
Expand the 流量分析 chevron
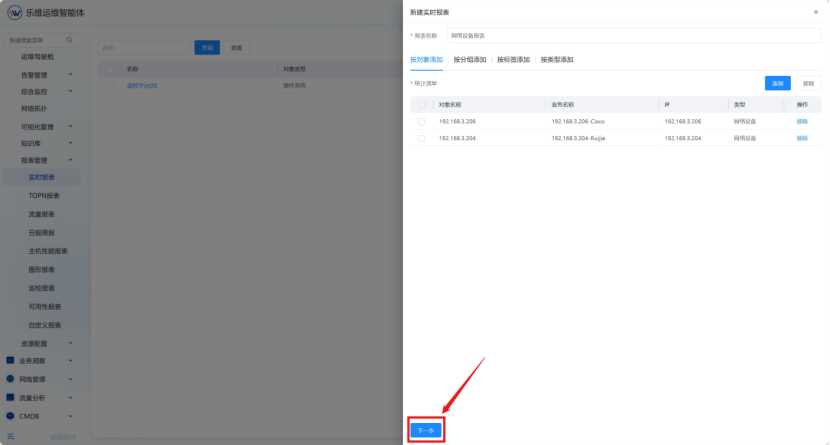(x=70, y=398)
